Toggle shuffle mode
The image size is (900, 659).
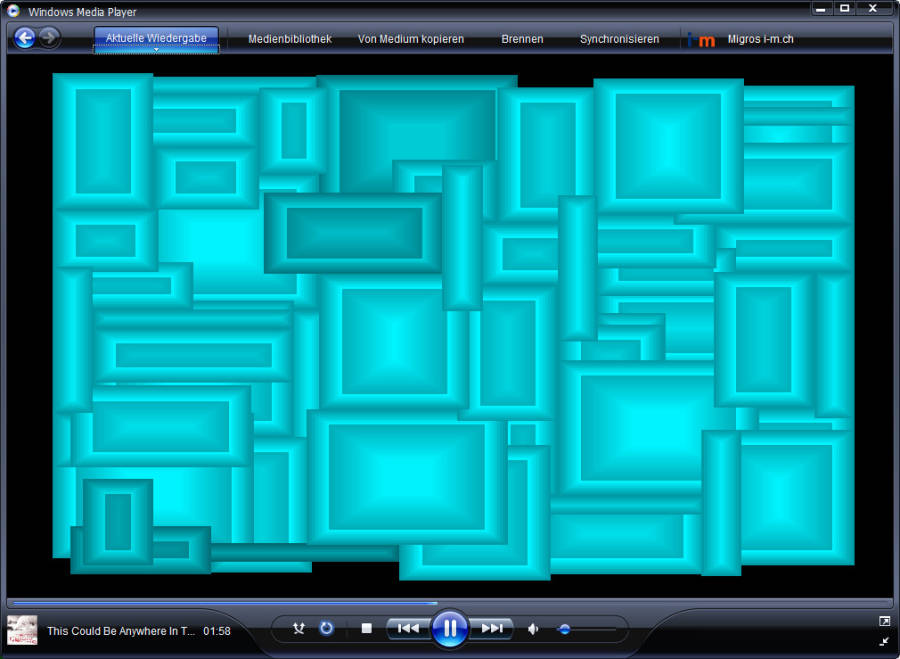(x=298, y=629)
